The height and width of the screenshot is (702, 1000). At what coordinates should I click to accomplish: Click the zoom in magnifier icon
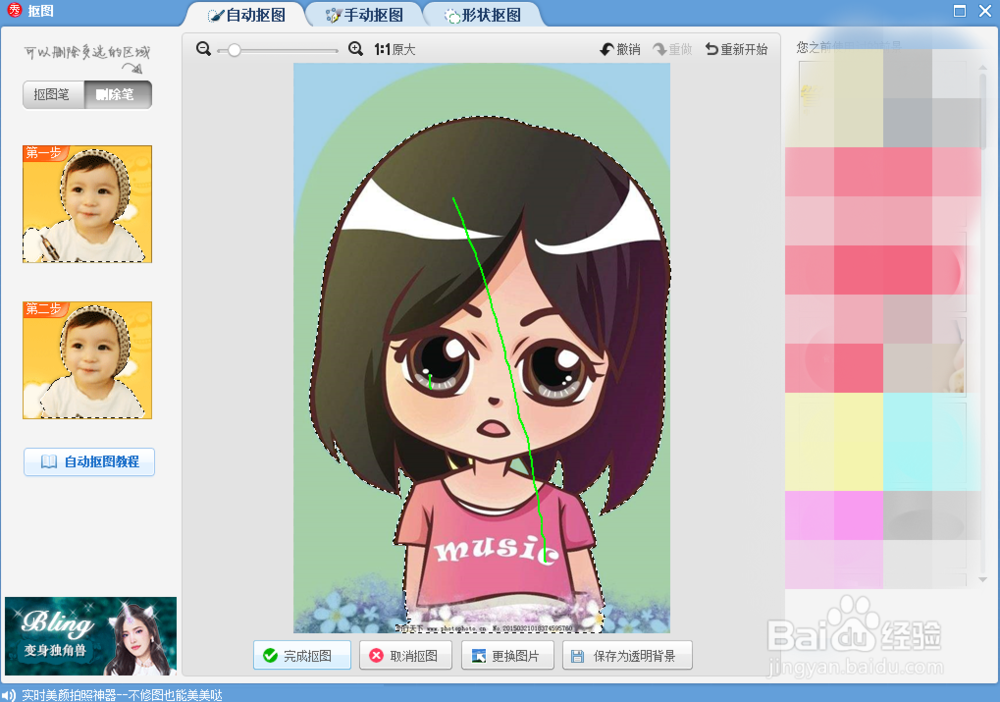tap(356, 49)
